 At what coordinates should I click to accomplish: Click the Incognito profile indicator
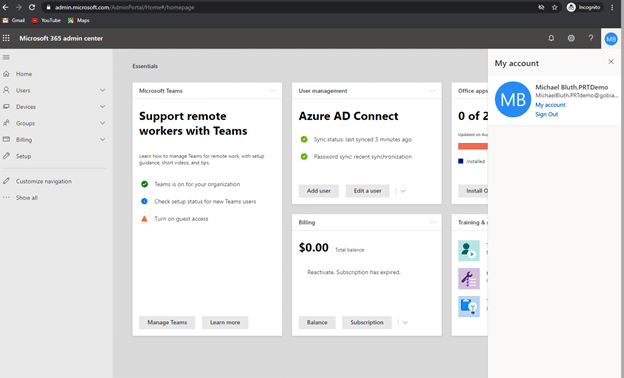584,7
